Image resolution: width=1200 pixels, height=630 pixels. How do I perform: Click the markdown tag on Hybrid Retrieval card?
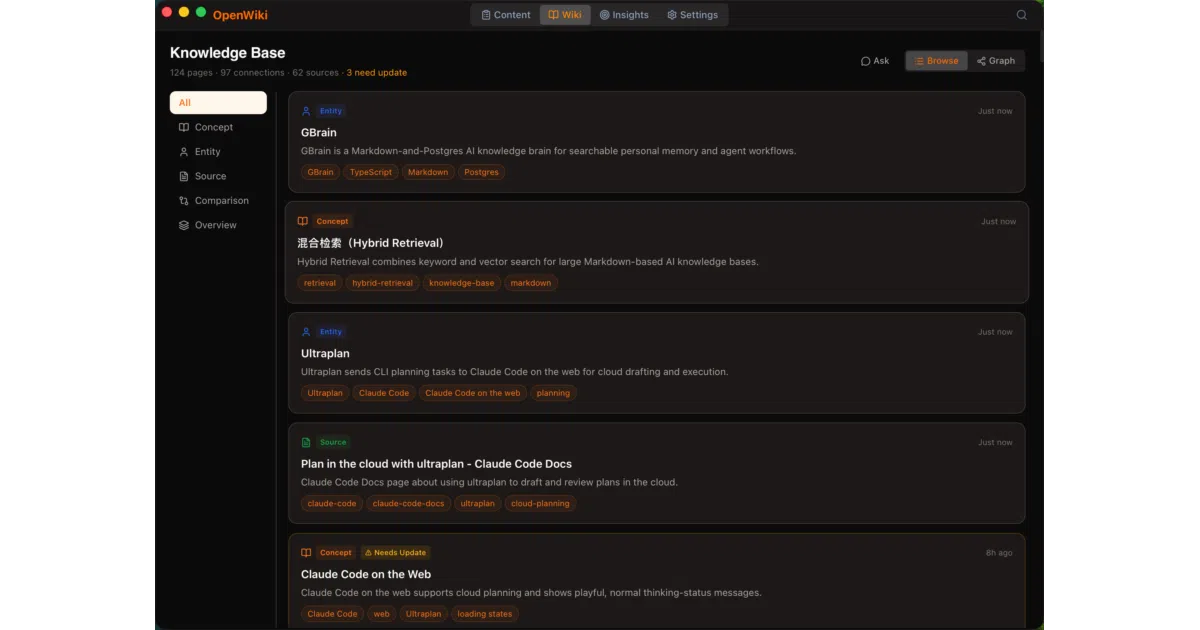(531, 283)
